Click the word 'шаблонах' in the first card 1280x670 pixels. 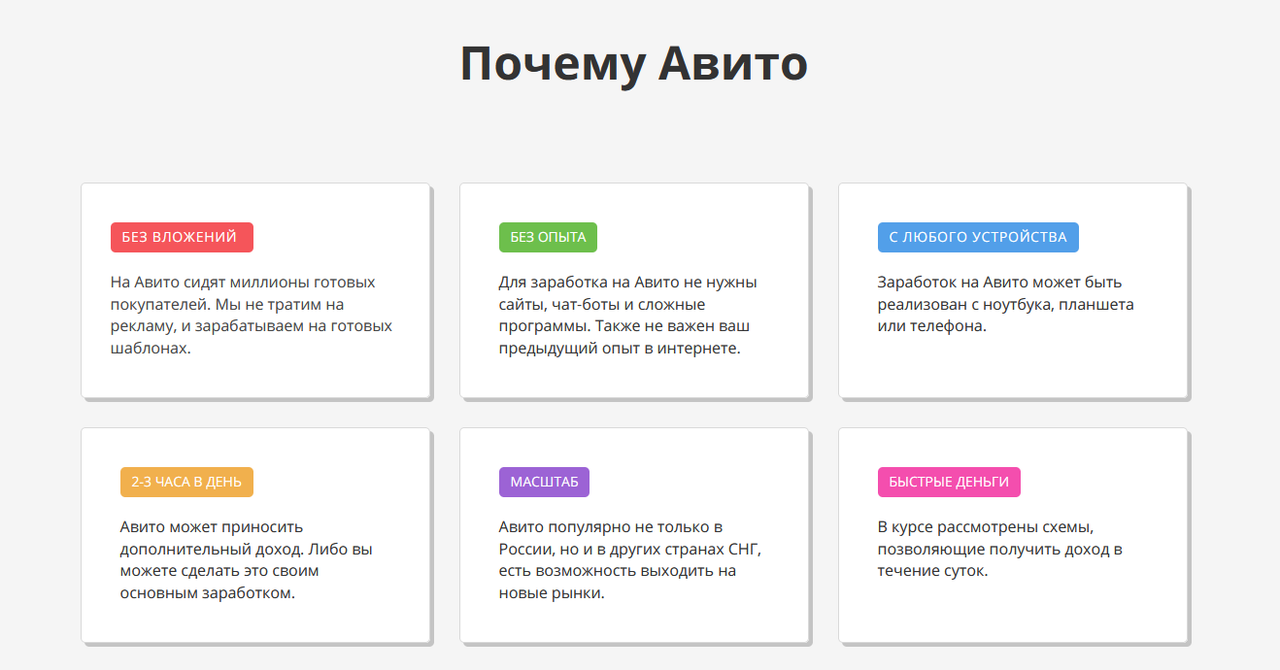click(x=150, y=348)
